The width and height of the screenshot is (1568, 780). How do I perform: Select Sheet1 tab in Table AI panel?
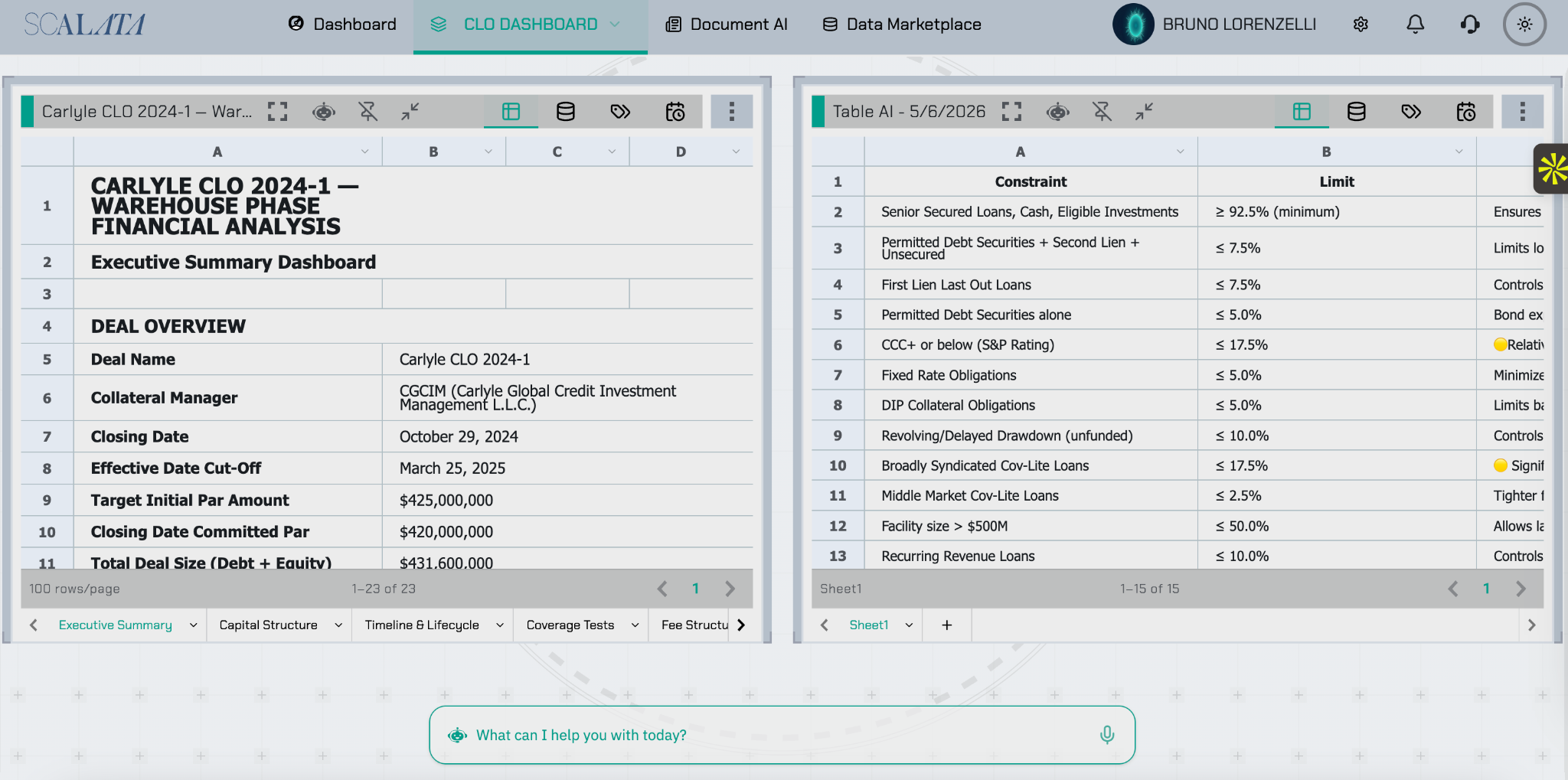point(869,625)
